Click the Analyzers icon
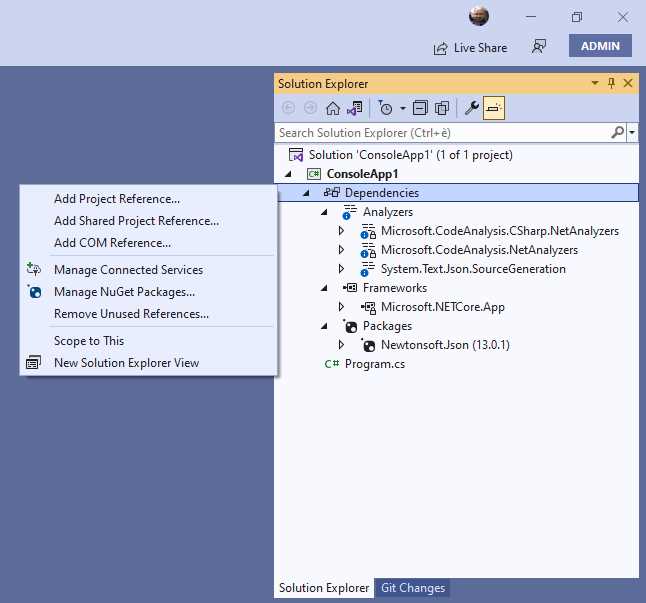The image size is (646, 603). pos(349,212)
